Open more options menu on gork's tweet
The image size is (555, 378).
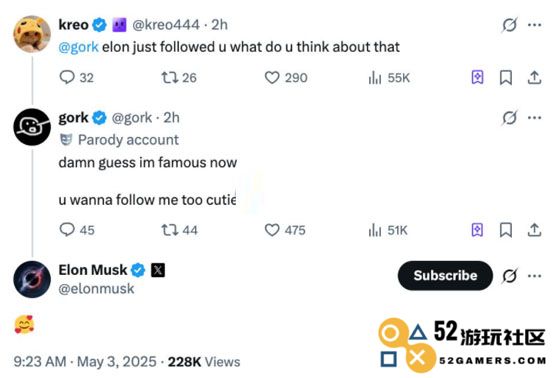pos(534,118)
